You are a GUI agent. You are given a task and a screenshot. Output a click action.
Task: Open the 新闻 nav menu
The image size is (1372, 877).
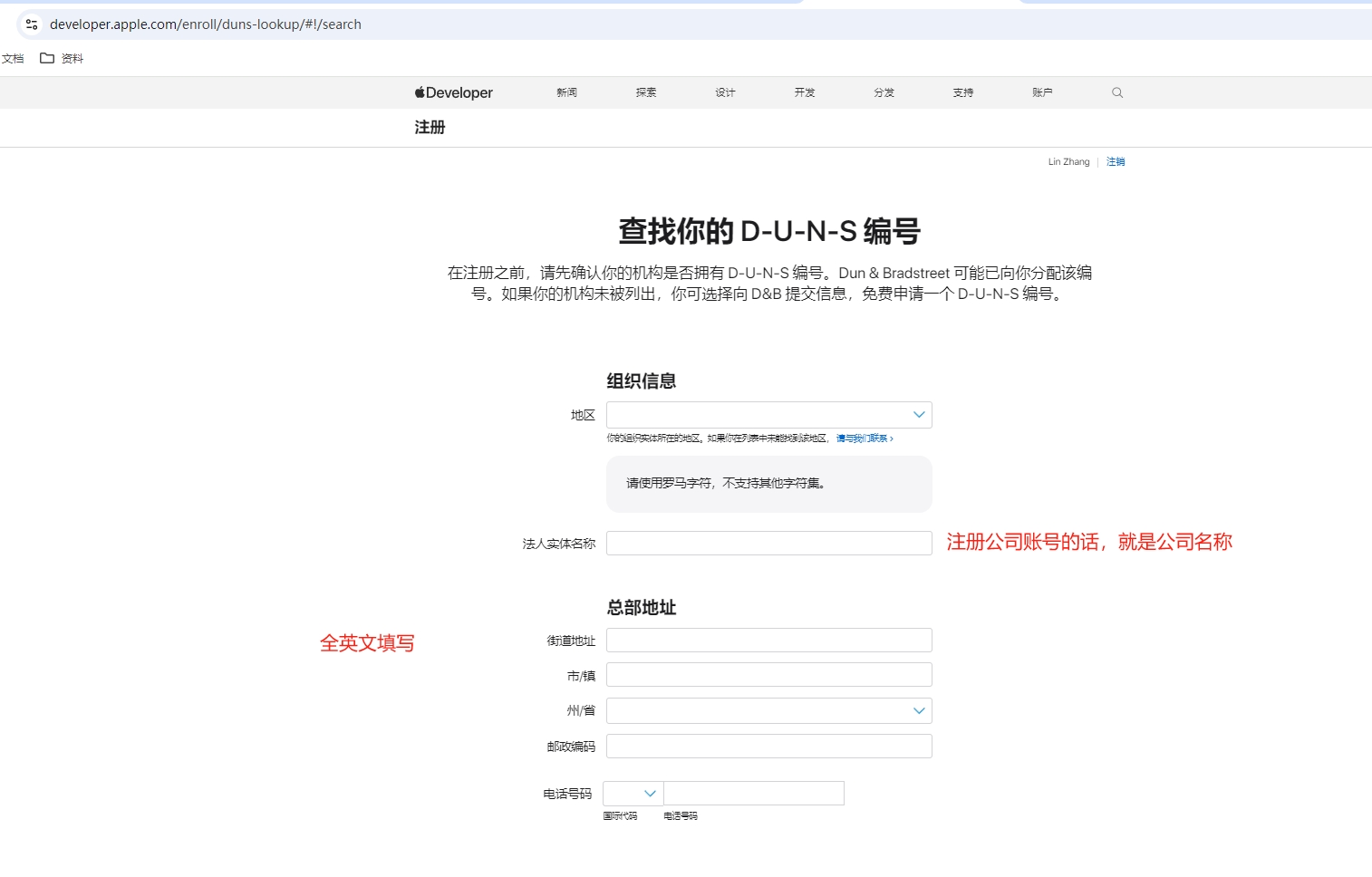click(567, 92)
